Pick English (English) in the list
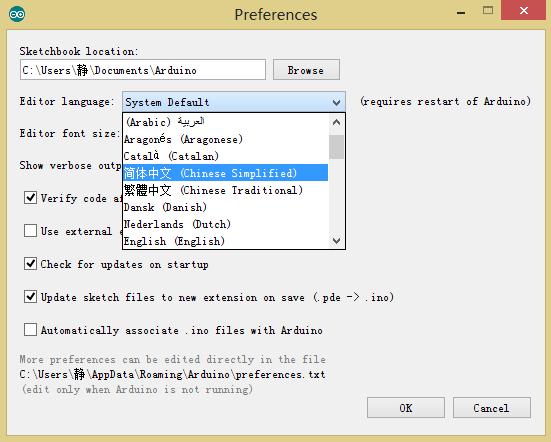The width and height of the screenshot is (551, 442). tap(225, 241)
